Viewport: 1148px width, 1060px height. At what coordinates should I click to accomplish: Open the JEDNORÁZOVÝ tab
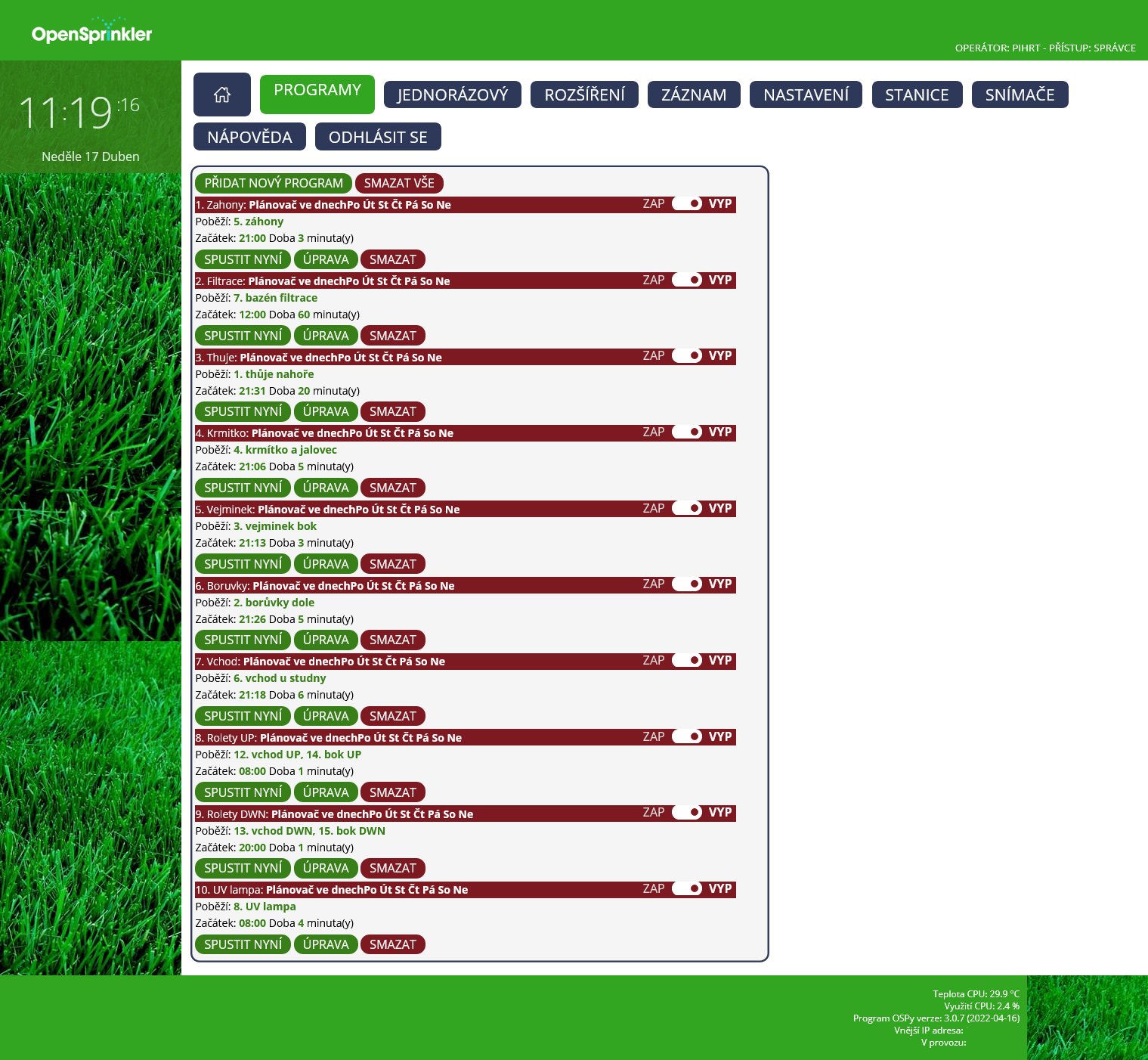453,95
